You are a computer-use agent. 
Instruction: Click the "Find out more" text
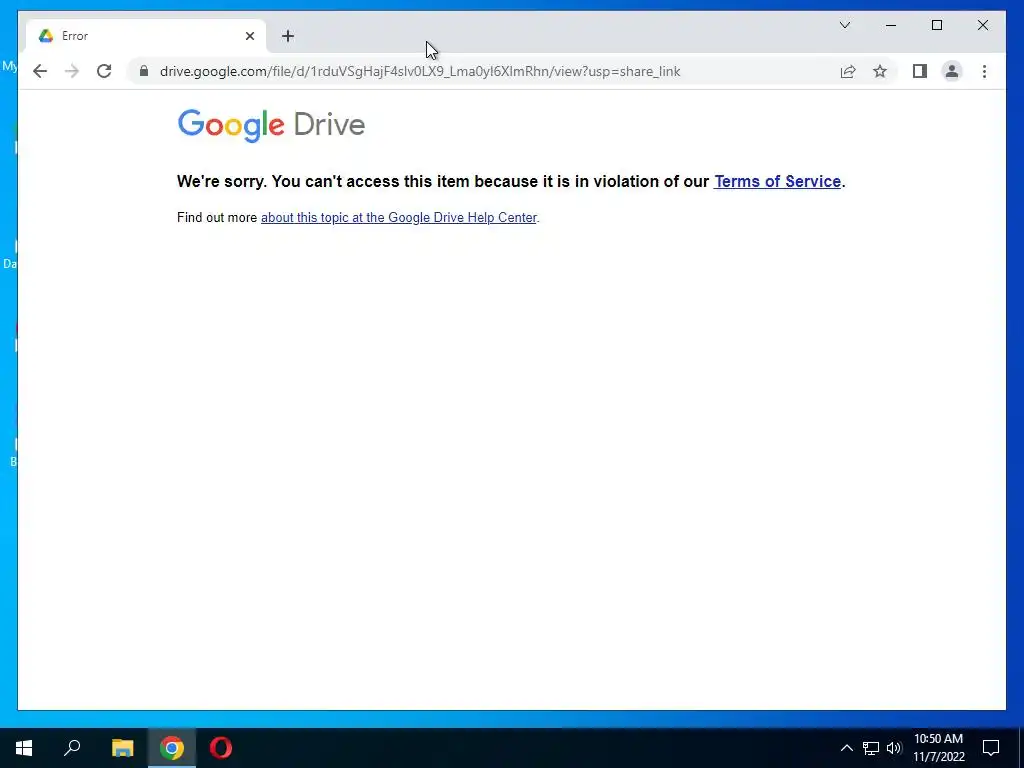pos(217,217)
